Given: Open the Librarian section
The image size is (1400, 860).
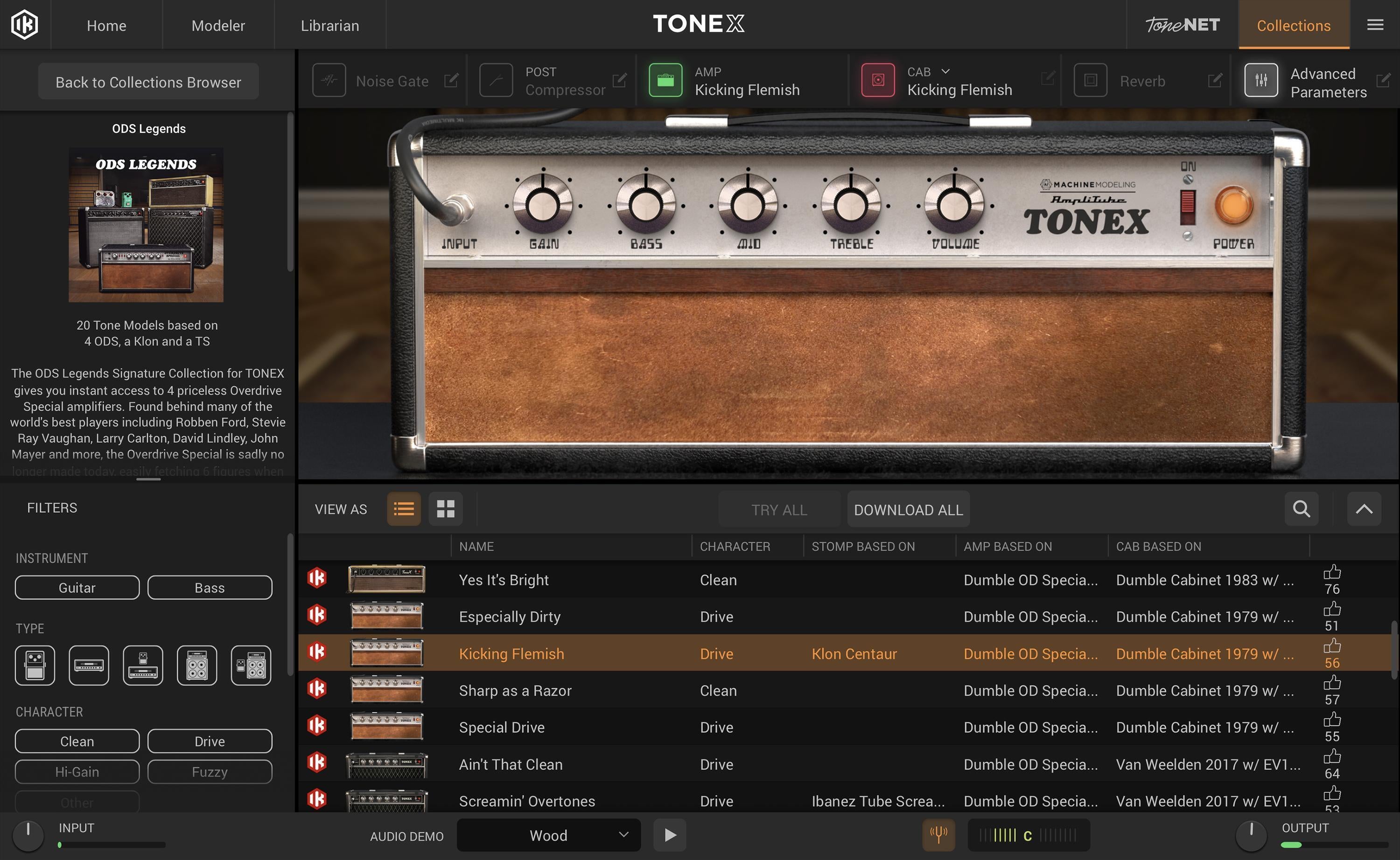Looking at the screenshot, I should 329,25.
